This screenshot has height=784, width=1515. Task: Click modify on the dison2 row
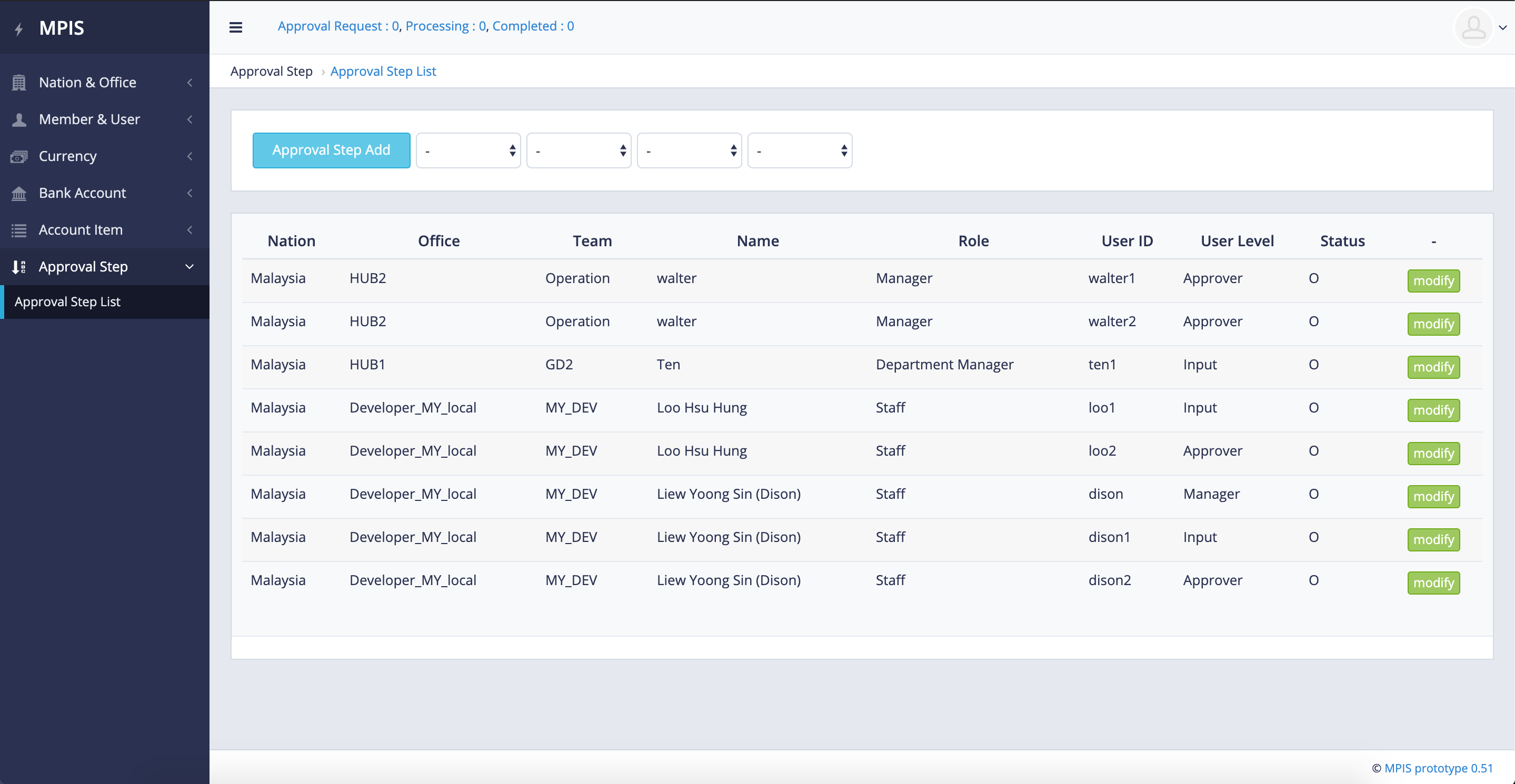pyautogui.click(x=1433, y=582)
